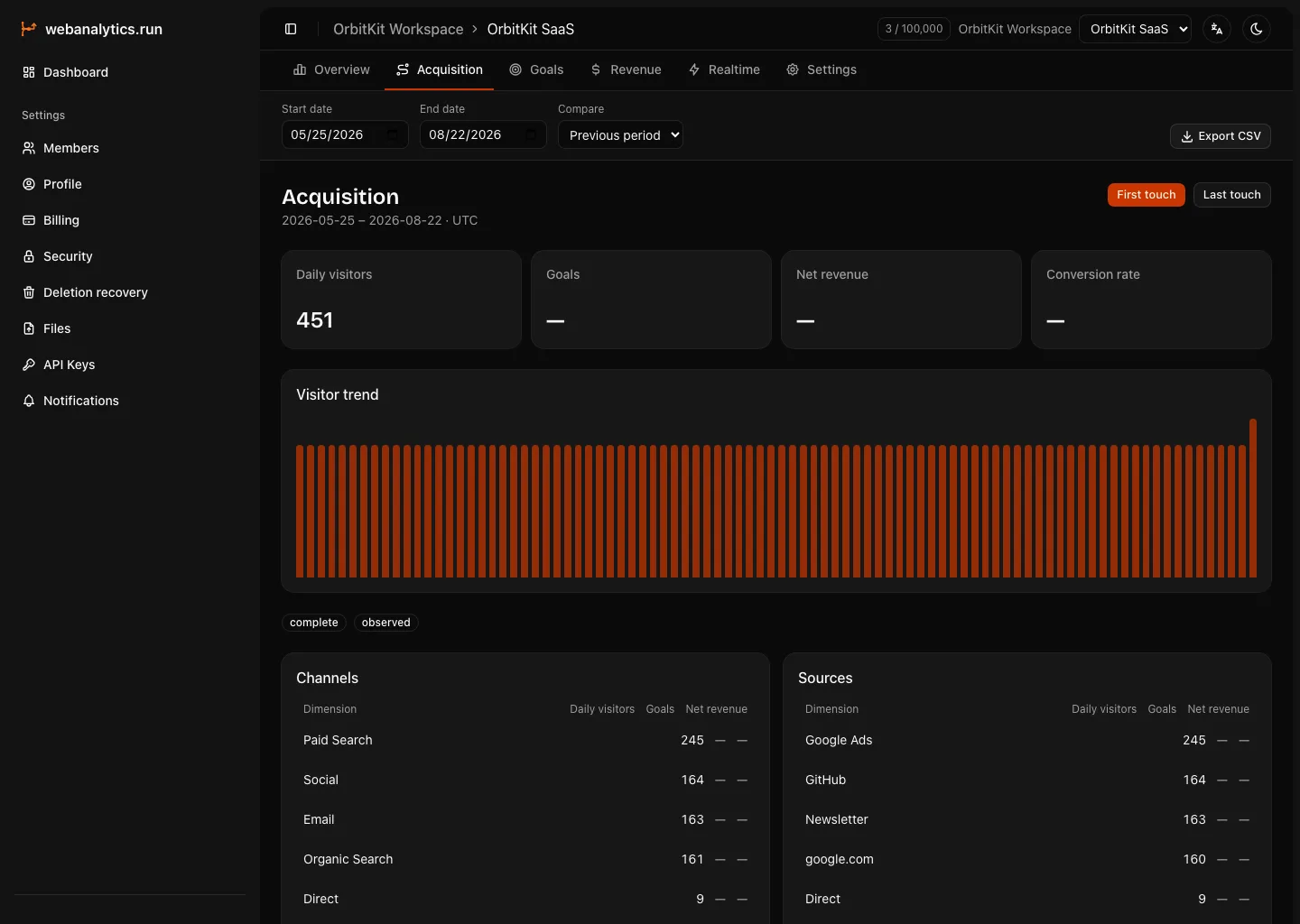
Task: Click GitHub source row
Action: (x=1027, y=780)
